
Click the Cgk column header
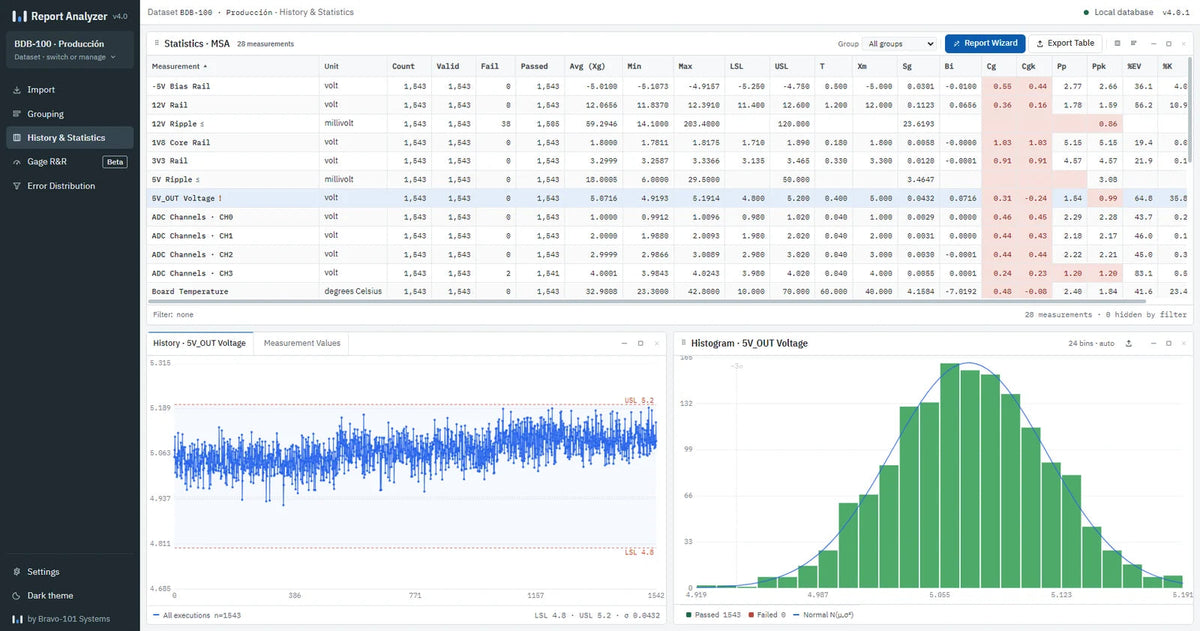coord(1035,66)
